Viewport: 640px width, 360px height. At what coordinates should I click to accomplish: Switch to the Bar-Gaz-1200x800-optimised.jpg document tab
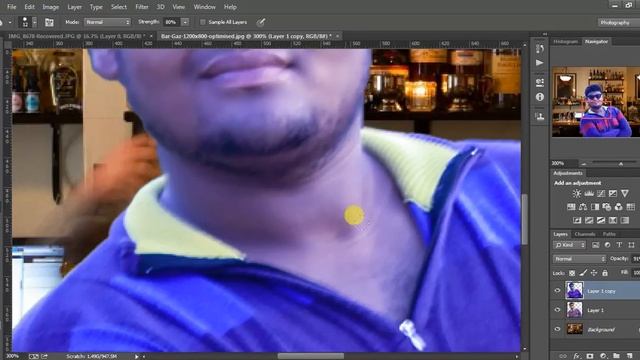[x=246, y=36]
